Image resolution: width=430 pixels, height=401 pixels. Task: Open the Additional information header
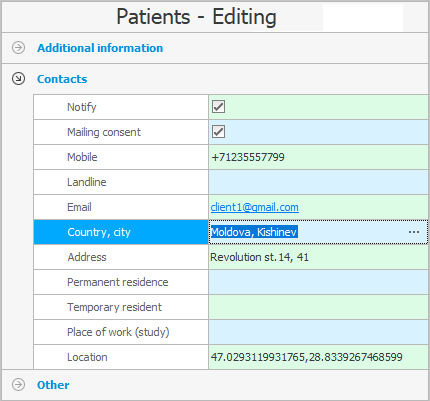[x=100, y=48]
